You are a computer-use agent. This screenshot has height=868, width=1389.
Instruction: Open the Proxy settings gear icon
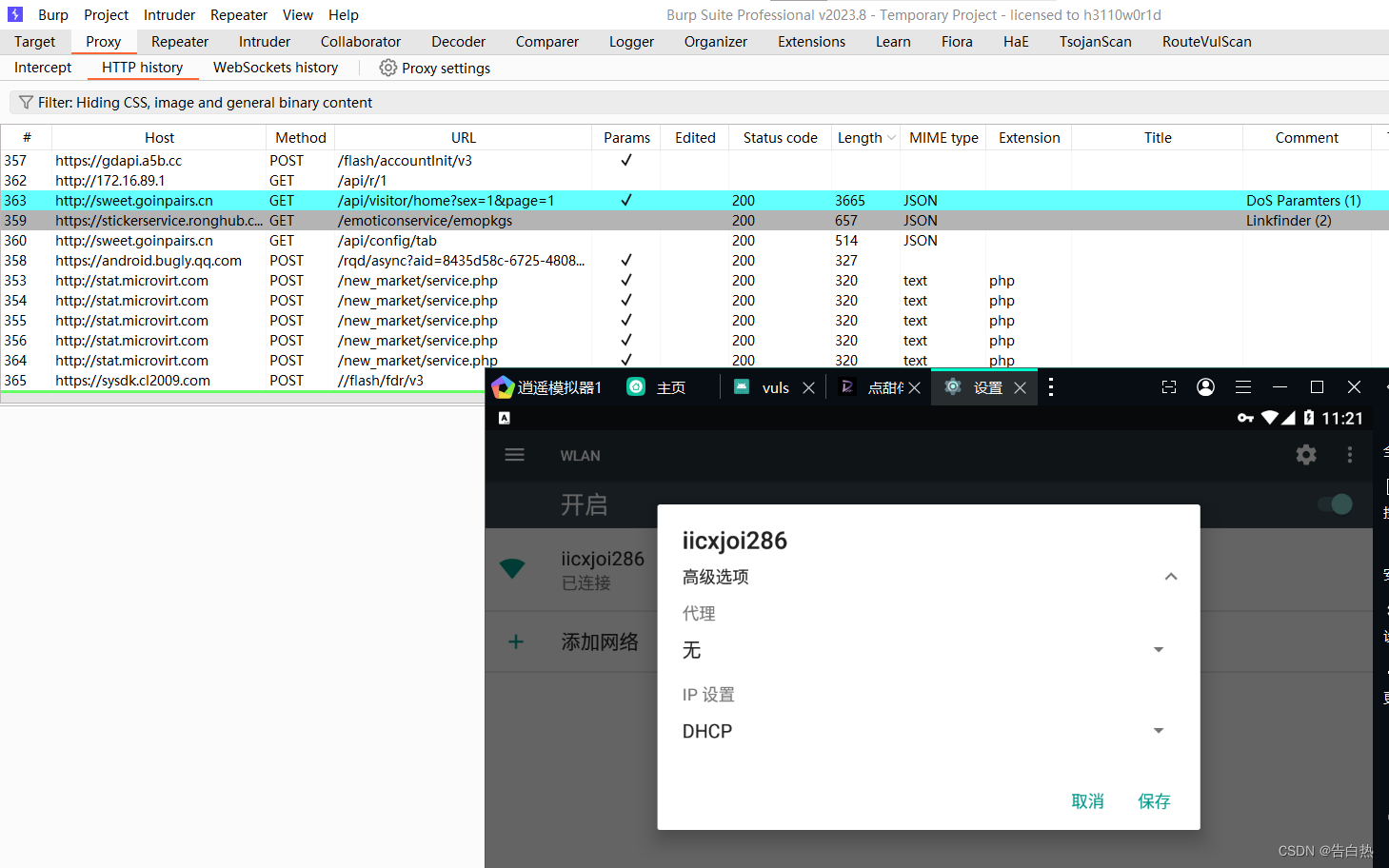coord(387,68)
